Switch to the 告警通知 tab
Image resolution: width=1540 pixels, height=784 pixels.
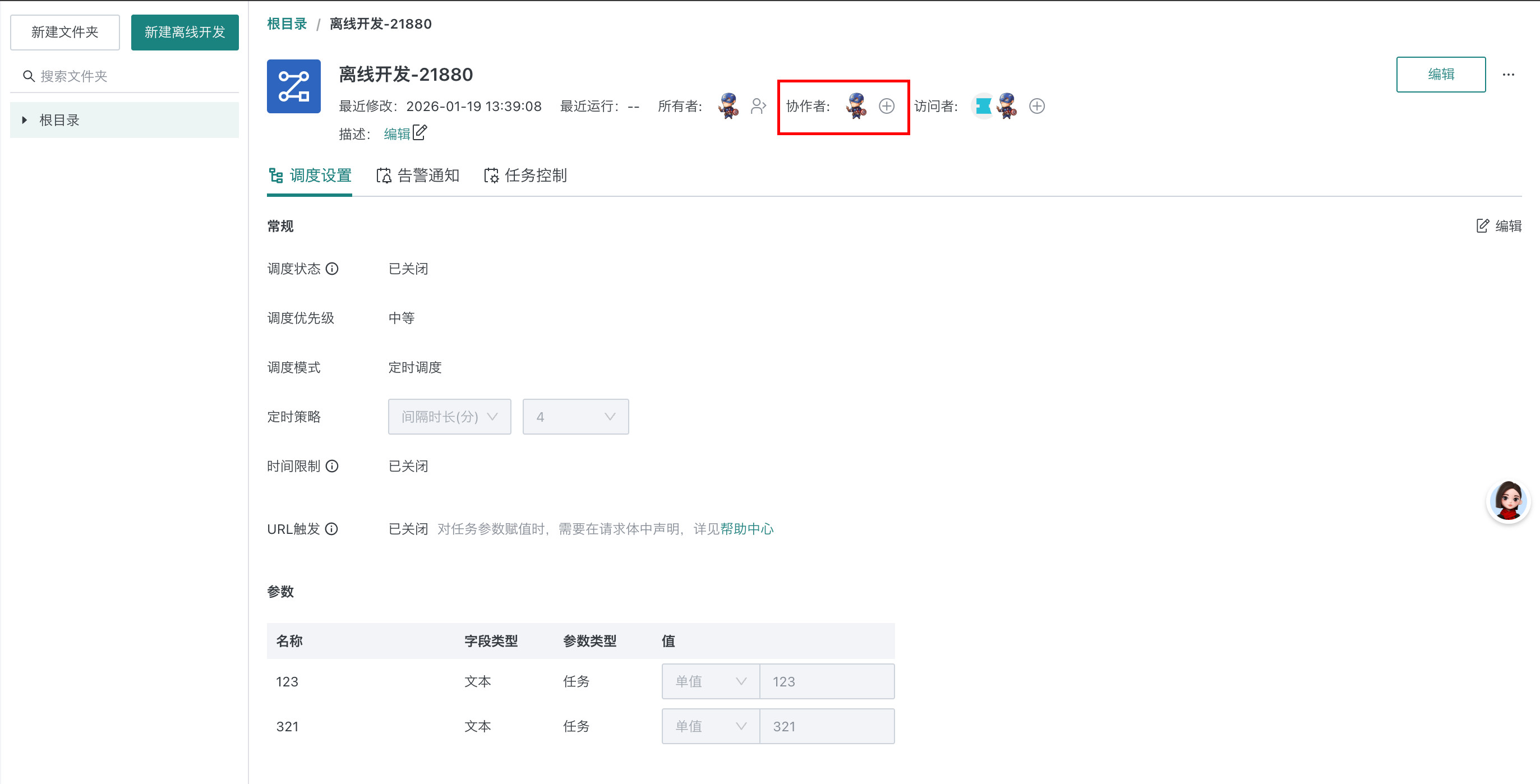[418, 175]
